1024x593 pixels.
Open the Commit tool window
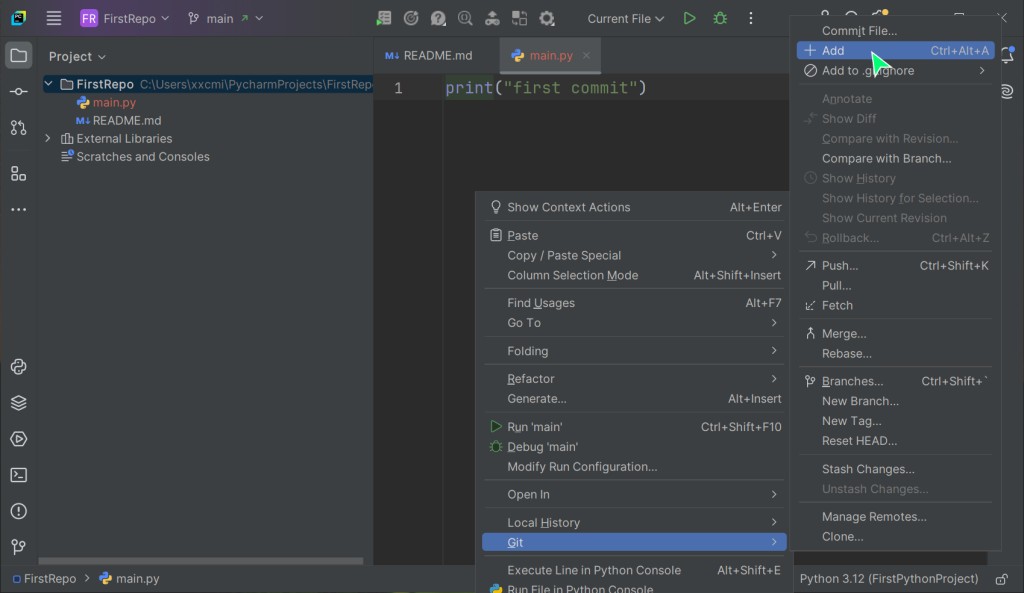[x=18, y=92]
